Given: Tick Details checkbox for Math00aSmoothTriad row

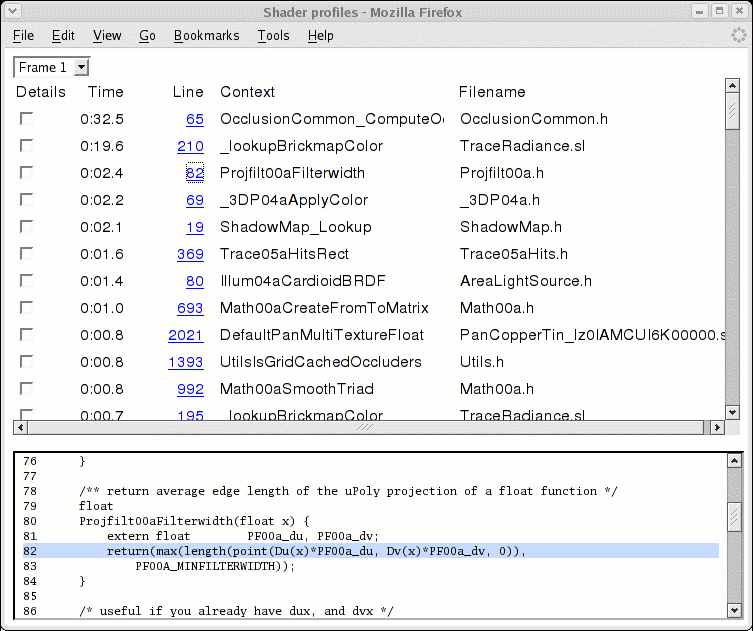Looking at the screenshot, I should tap(26, 389).
